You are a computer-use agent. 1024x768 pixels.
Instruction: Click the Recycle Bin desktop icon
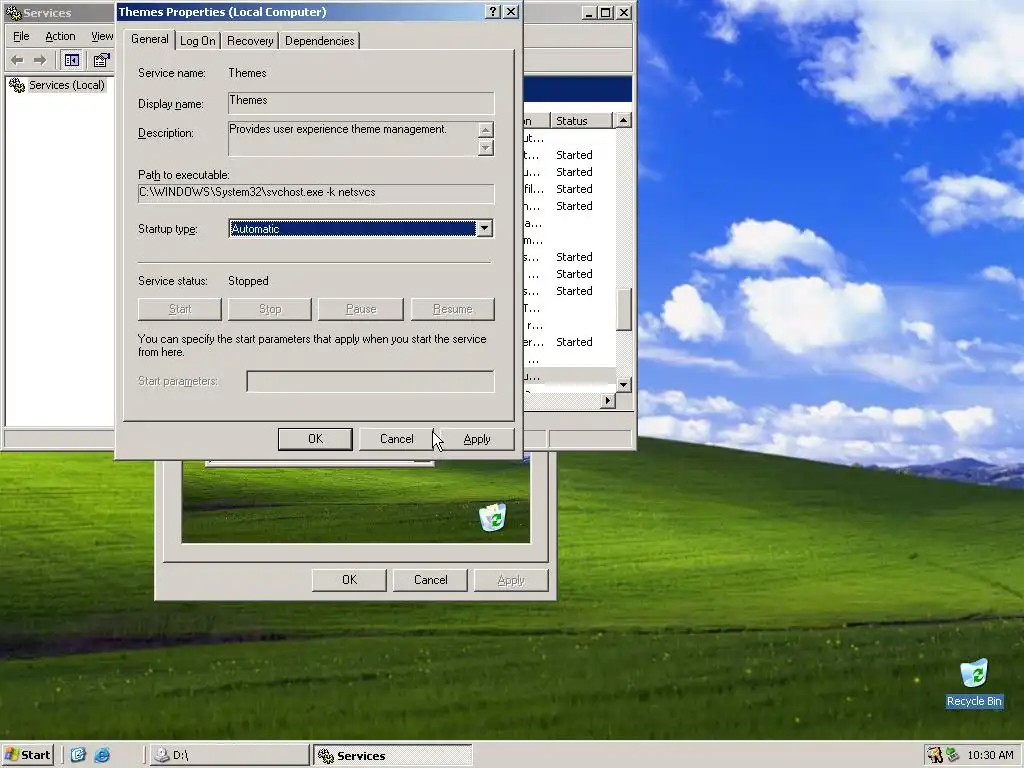click(974, 682)
